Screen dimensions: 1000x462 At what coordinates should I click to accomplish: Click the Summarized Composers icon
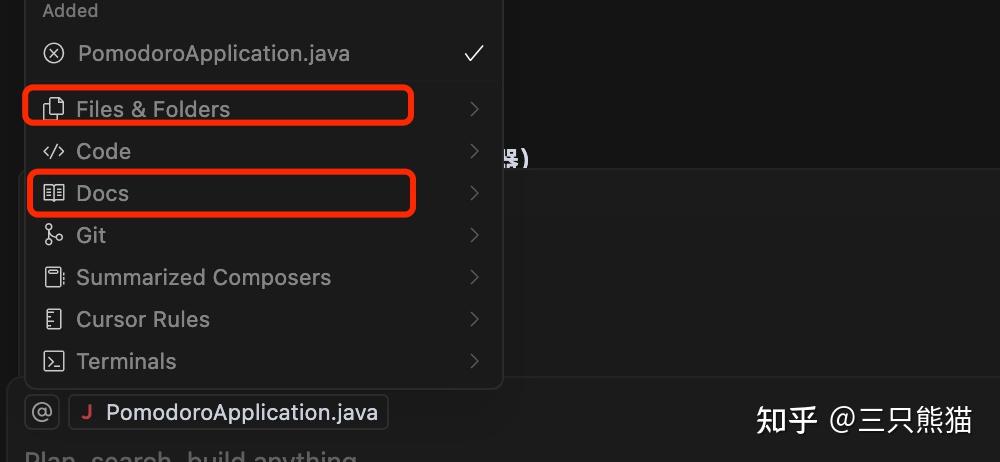coord(54,277)
